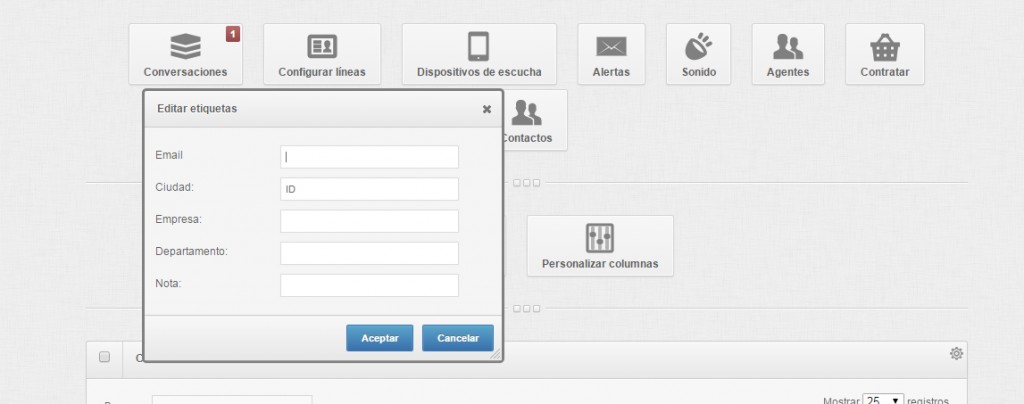1024x404 pixels.
Task: Open Sonido settings
Action: (x=699, y=54)
